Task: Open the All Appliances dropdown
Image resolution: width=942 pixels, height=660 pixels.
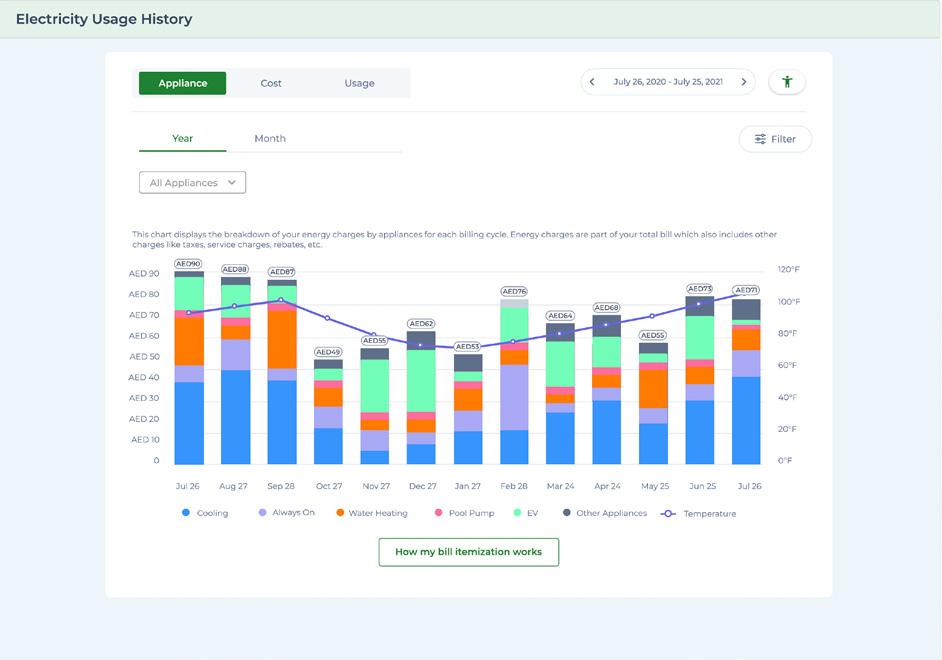Action: [x=192, y=183]
